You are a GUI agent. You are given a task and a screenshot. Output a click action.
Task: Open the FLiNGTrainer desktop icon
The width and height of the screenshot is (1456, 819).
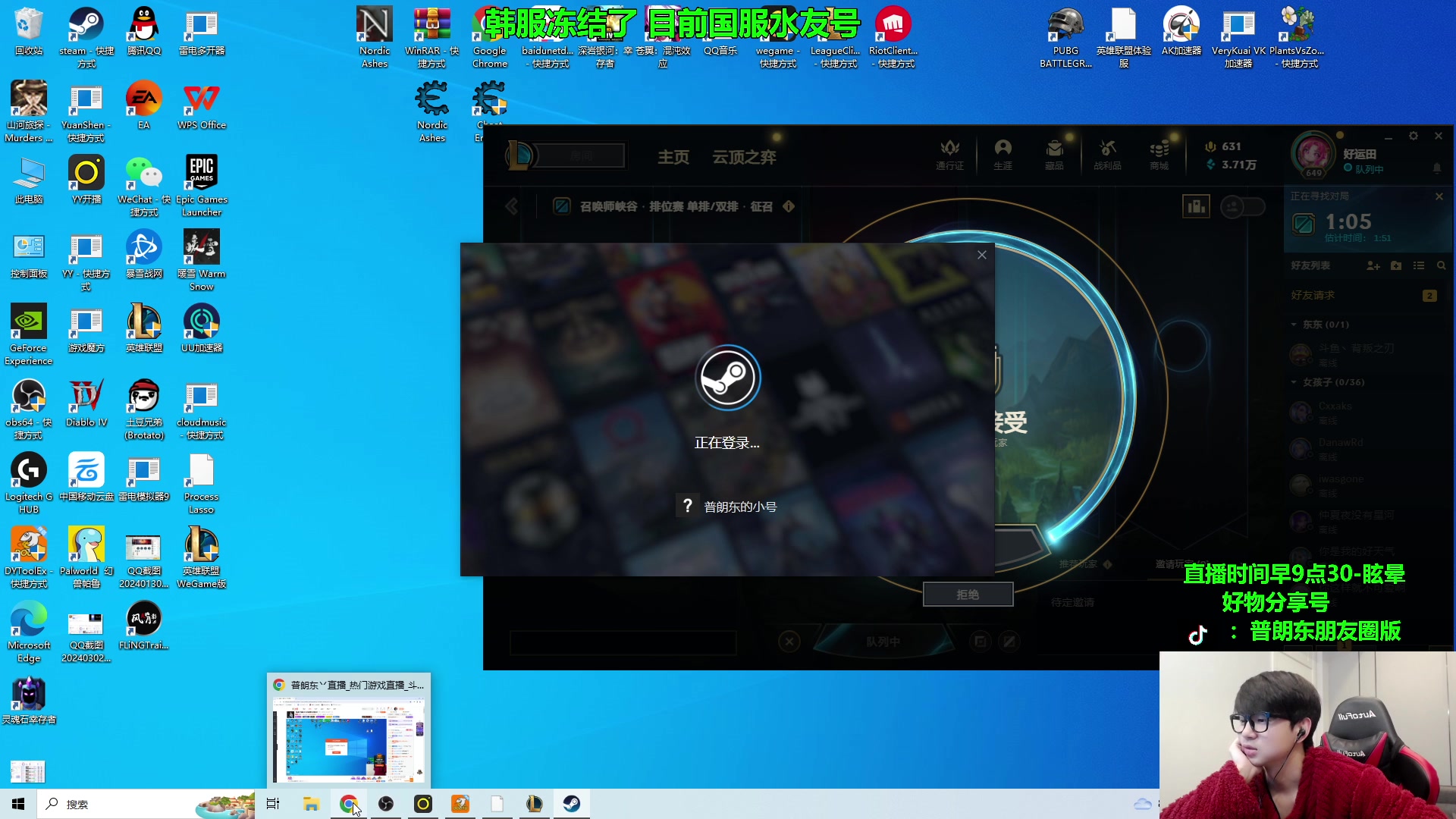pyautogui.click(x=144, y=626)
